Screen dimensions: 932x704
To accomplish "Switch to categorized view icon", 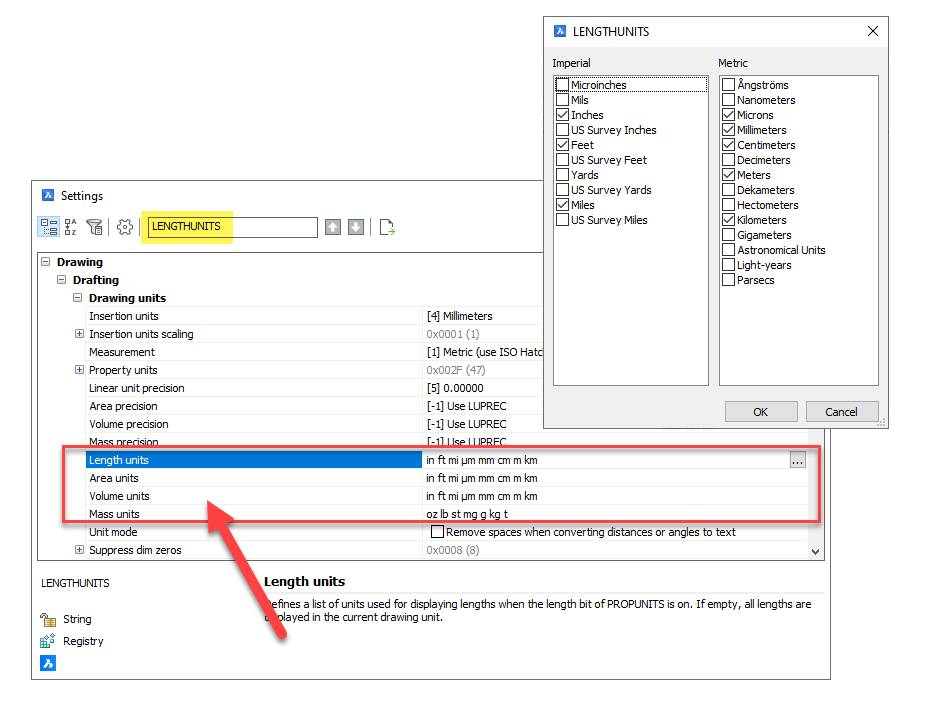I will coord(48,227).
